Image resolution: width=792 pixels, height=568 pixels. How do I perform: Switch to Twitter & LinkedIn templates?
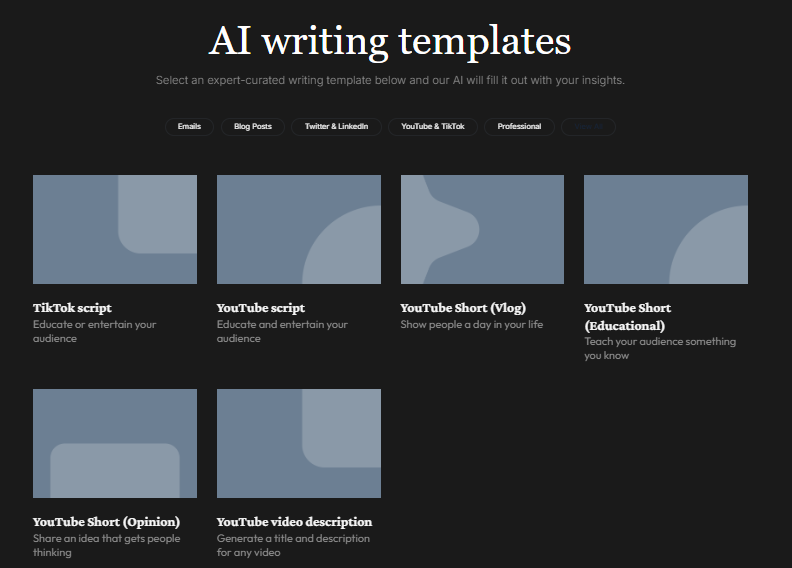pyautogui.click(x=336, y=127)
